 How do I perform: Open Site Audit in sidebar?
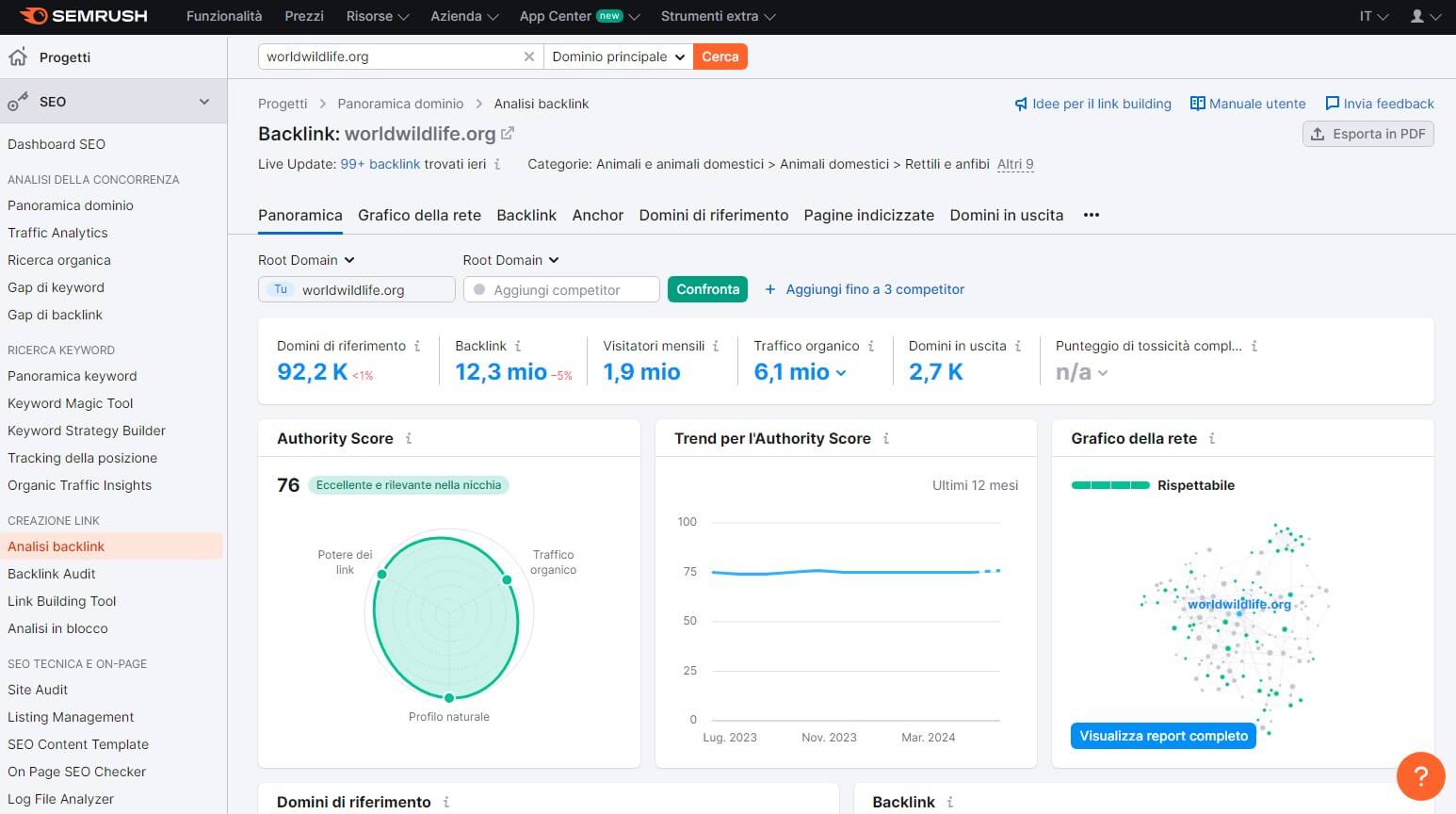click(38, 690)
